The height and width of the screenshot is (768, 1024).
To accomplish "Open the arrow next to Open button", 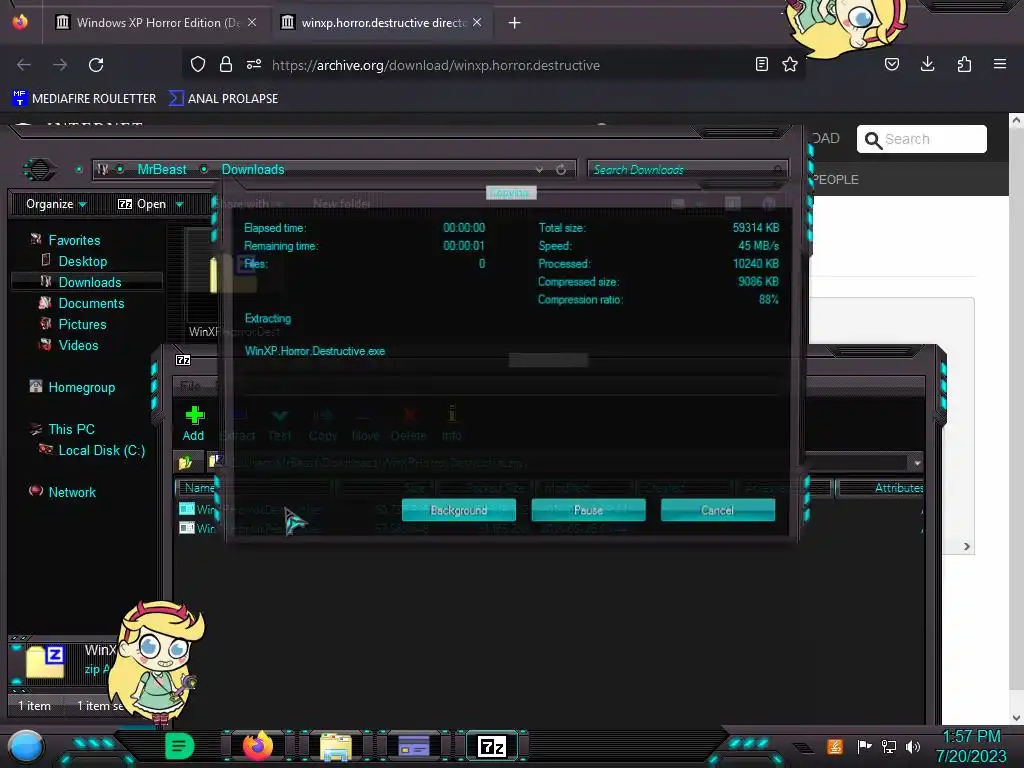I will (x=180, y=204).
